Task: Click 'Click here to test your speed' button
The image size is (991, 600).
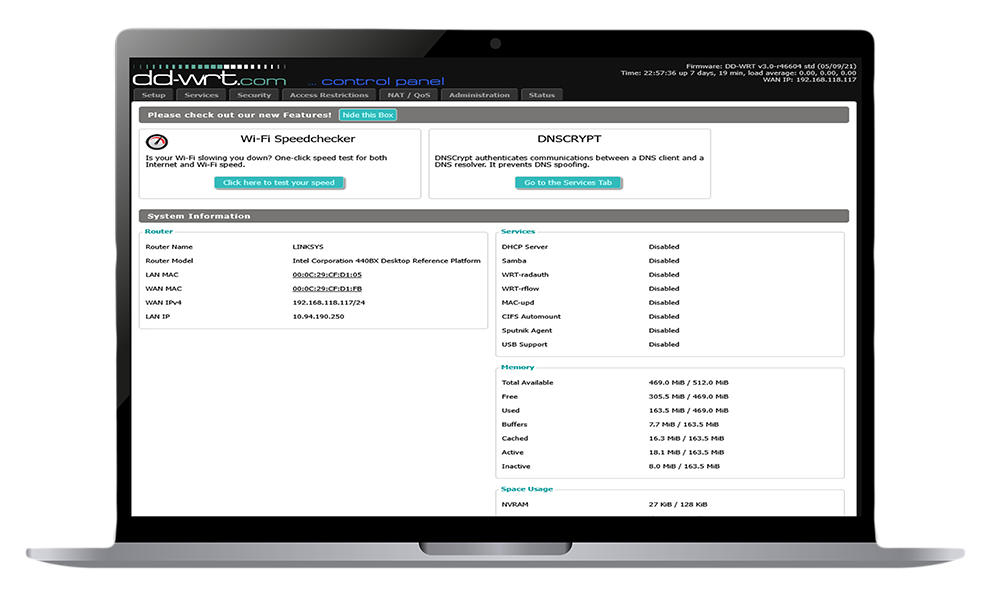Action: 279,183
